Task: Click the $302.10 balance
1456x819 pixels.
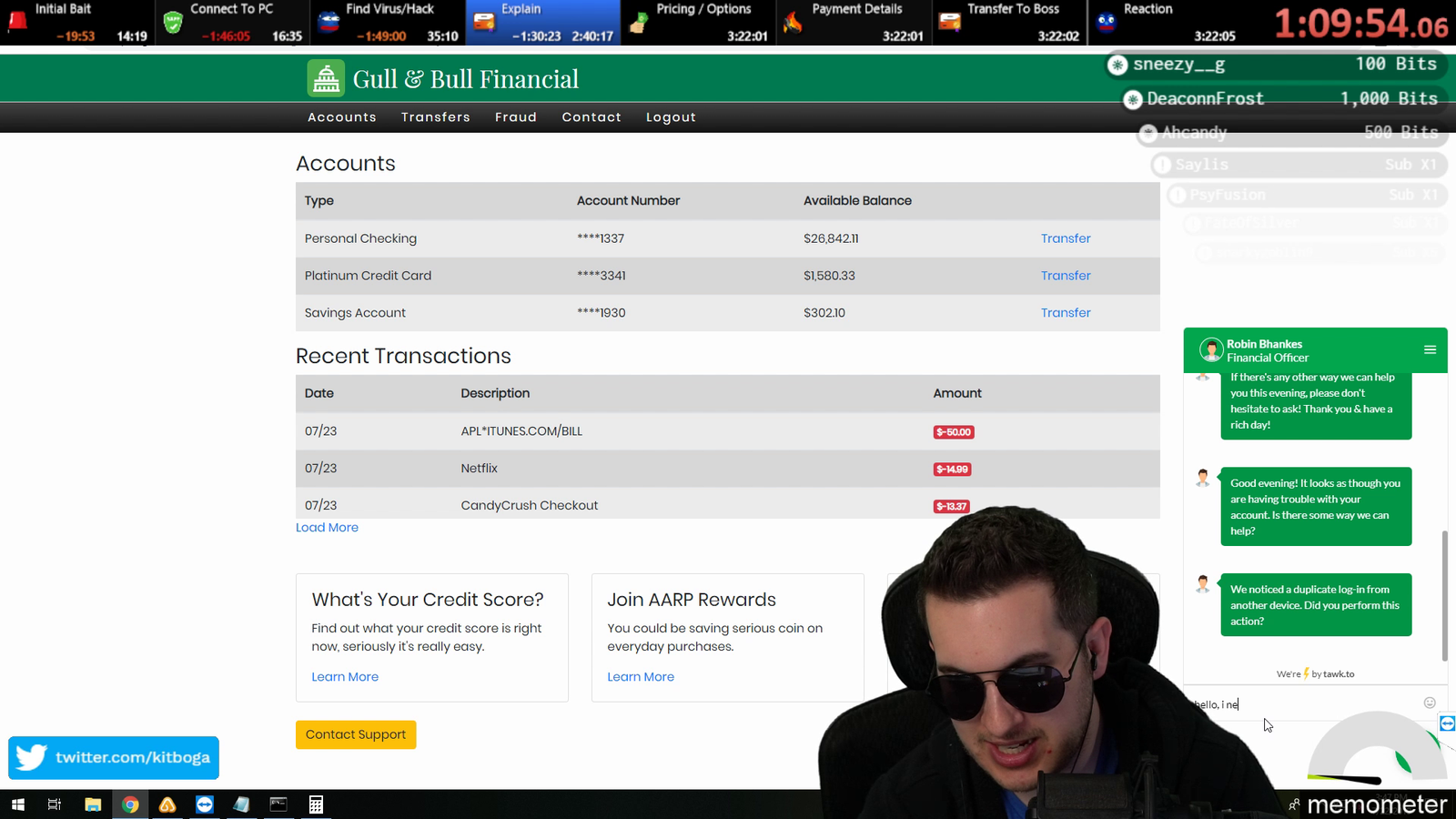Action: [x=824, y=313]
